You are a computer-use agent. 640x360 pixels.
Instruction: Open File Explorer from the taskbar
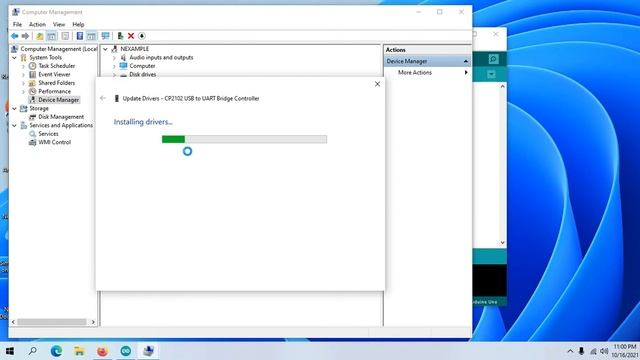(79, 351)
